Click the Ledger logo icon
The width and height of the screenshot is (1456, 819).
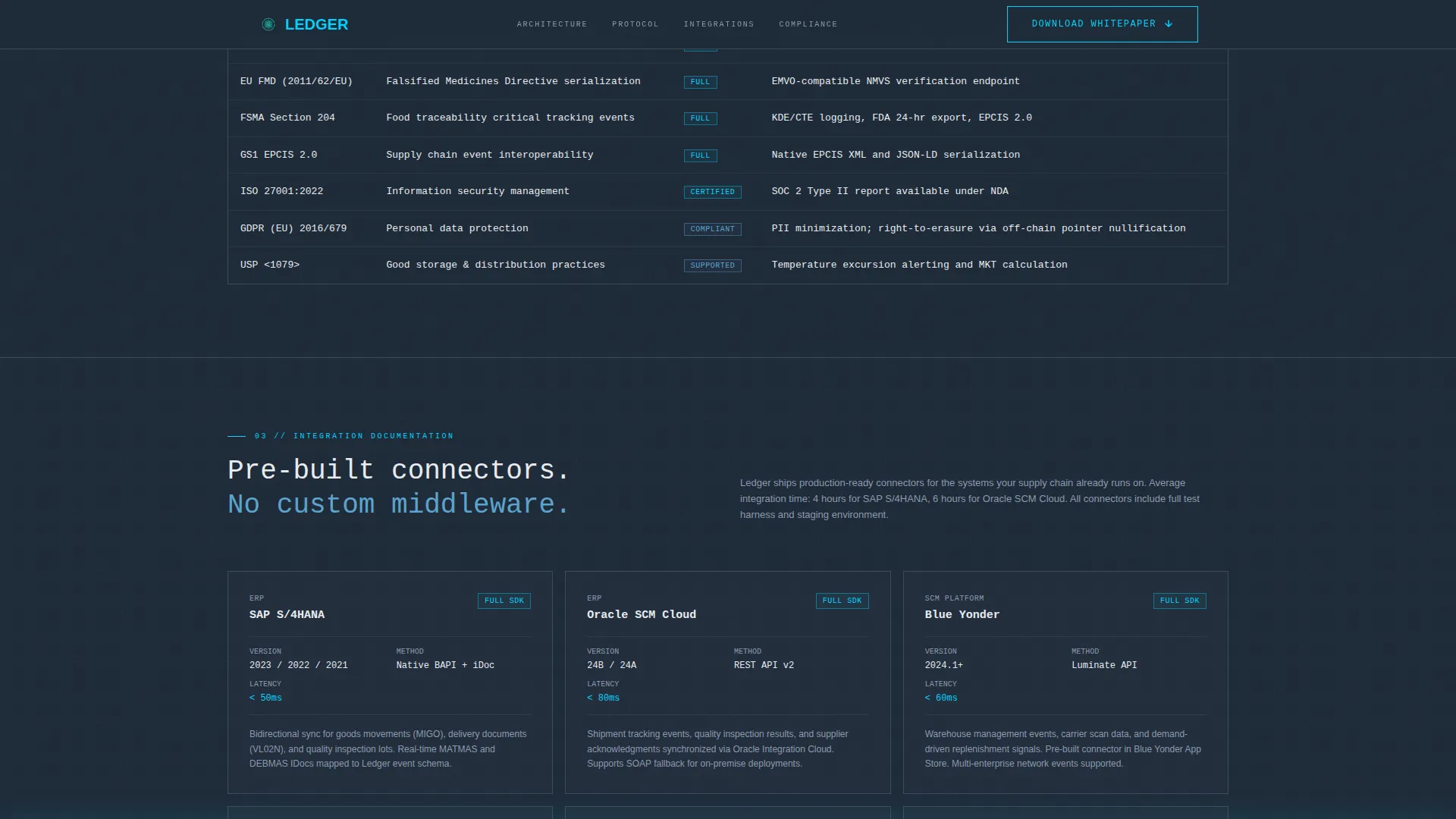(268, 24)
